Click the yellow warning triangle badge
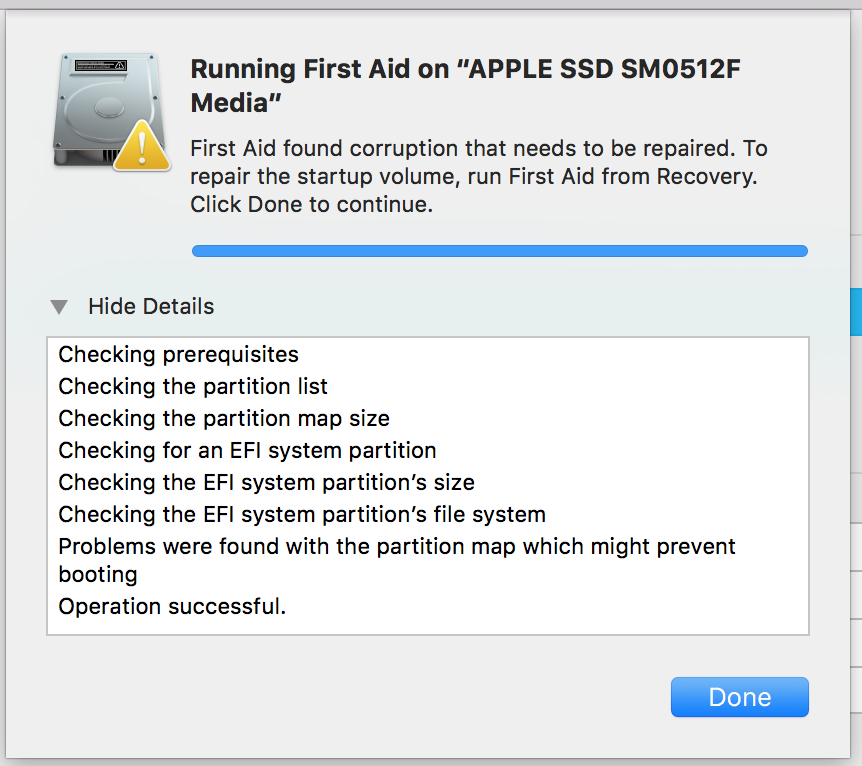The image size is (862, 766). coord(142,147)
